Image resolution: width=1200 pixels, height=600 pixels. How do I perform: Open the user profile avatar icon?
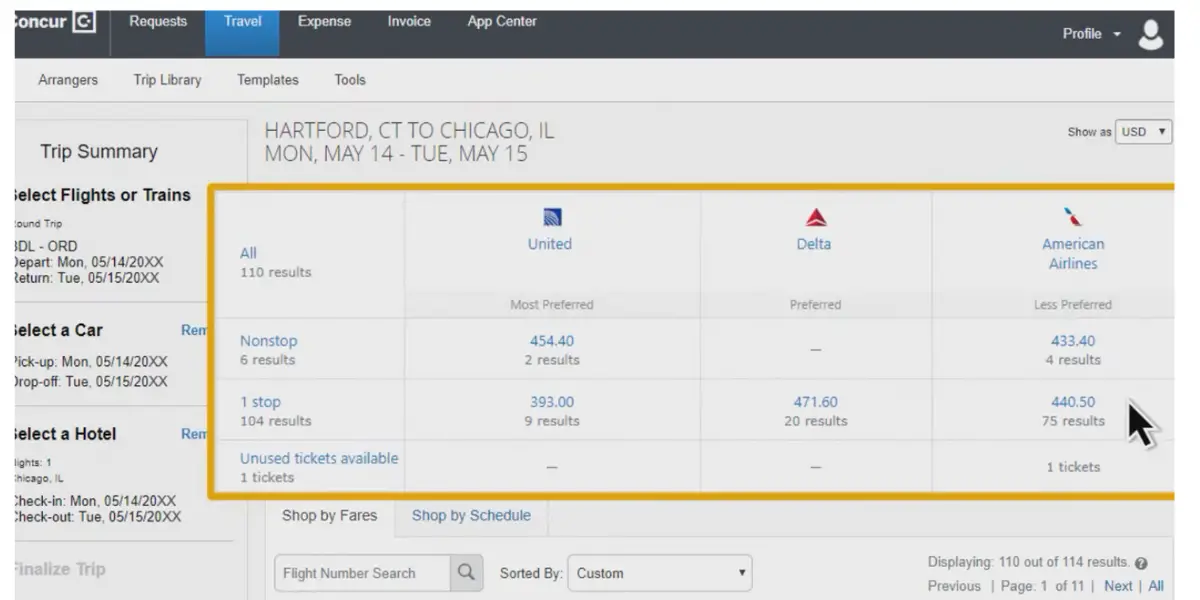1151,34
